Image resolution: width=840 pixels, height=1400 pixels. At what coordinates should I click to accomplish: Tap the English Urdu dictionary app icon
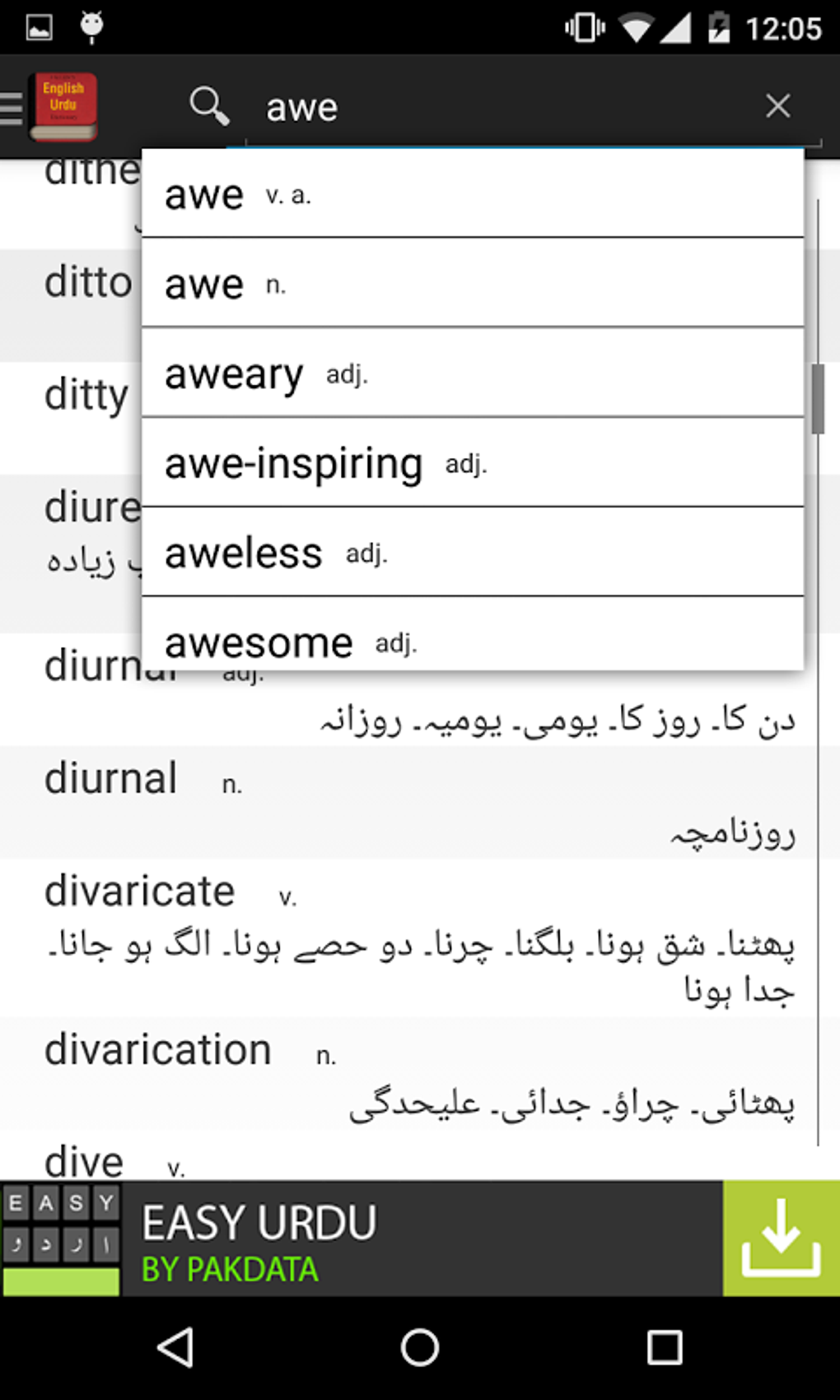pos(63,107)
